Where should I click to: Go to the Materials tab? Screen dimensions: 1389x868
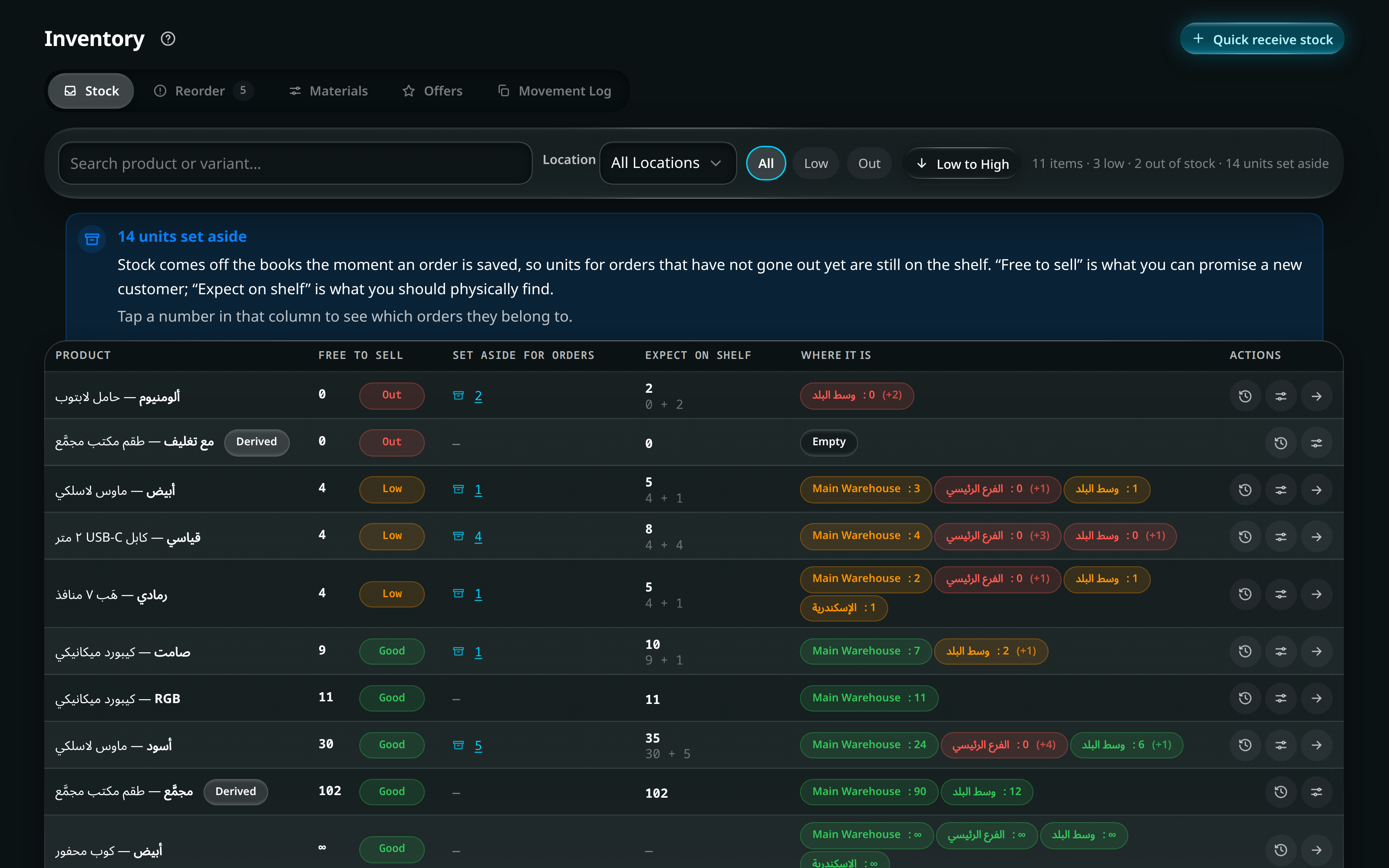(x=328, y=91)
